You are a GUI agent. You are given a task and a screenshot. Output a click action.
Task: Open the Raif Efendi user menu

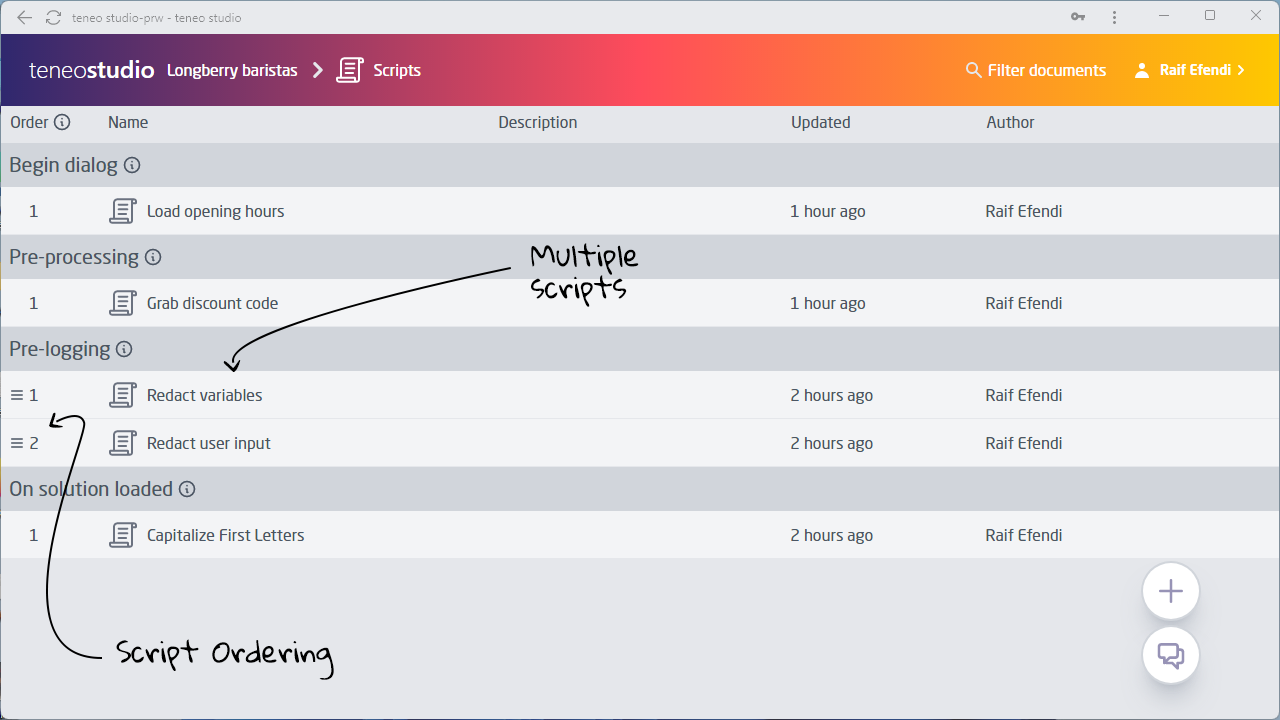click(x=1190, y=70)
